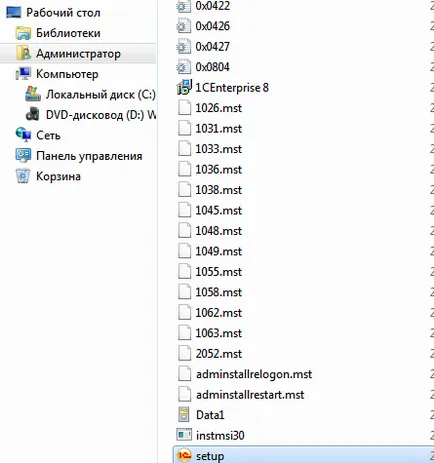Go to Сеть in navigation tree
434x463 pixels.
[48, 135]
